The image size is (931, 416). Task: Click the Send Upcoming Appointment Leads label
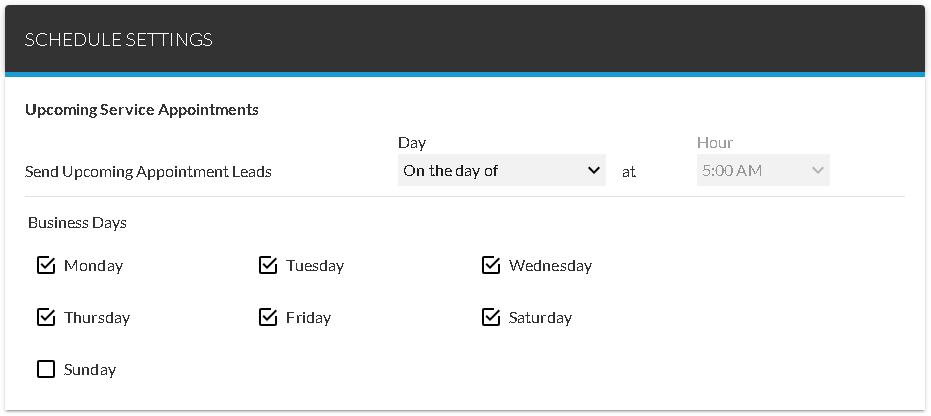(148, 172)
